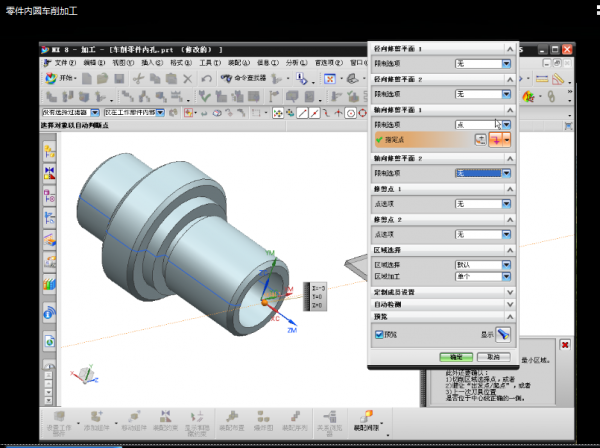Click the green 确定 OK button
The height and width of the screenshot is (448, 600).
(456, 357)
